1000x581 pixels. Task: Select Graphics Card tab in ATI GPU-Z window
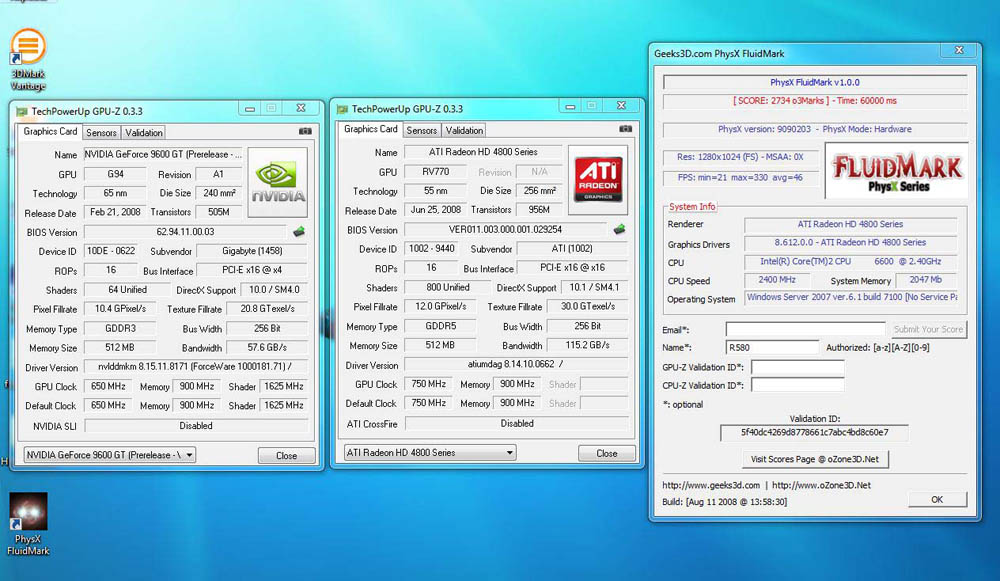click(x=371, y=129)
